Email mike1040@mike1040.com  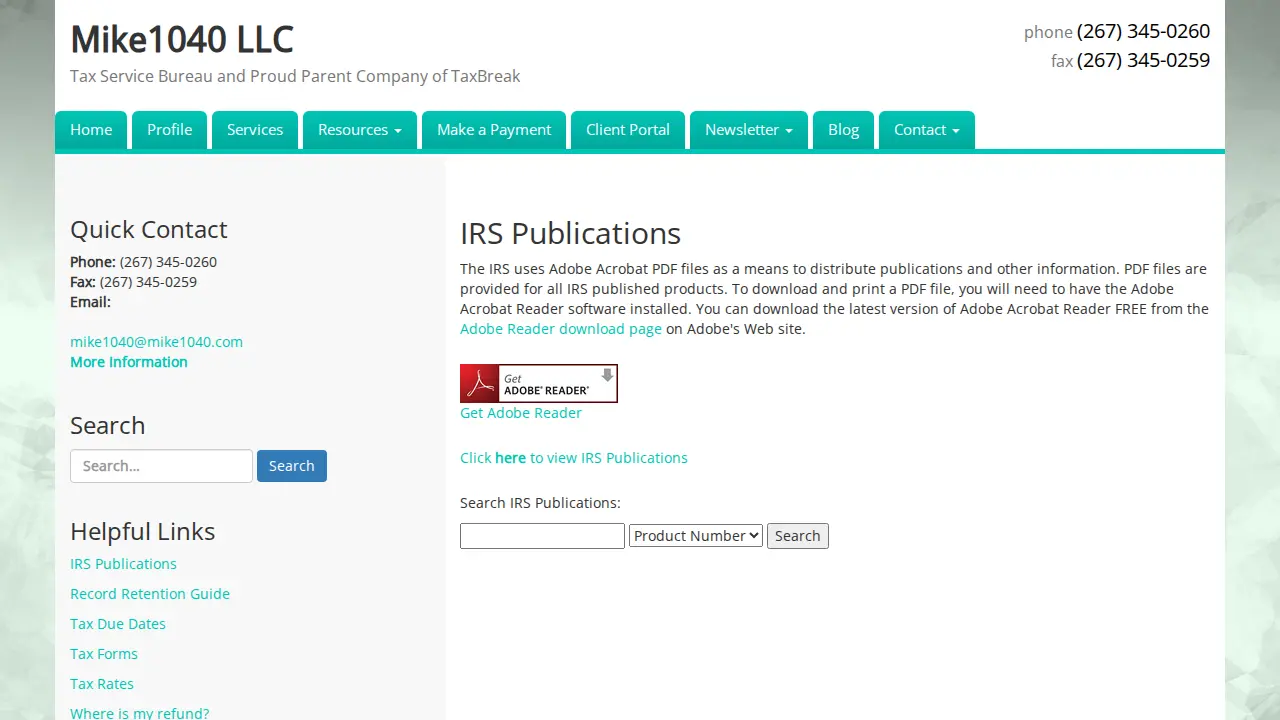[x=156, y=342]
